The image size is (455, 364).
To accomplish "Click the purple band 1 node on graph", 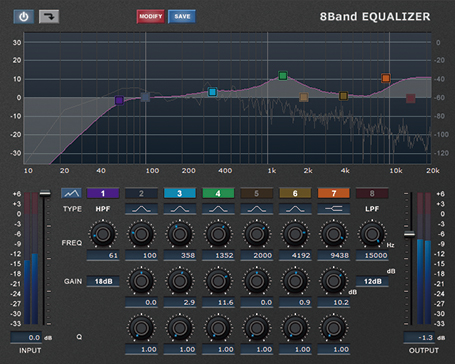I will 119,100.
